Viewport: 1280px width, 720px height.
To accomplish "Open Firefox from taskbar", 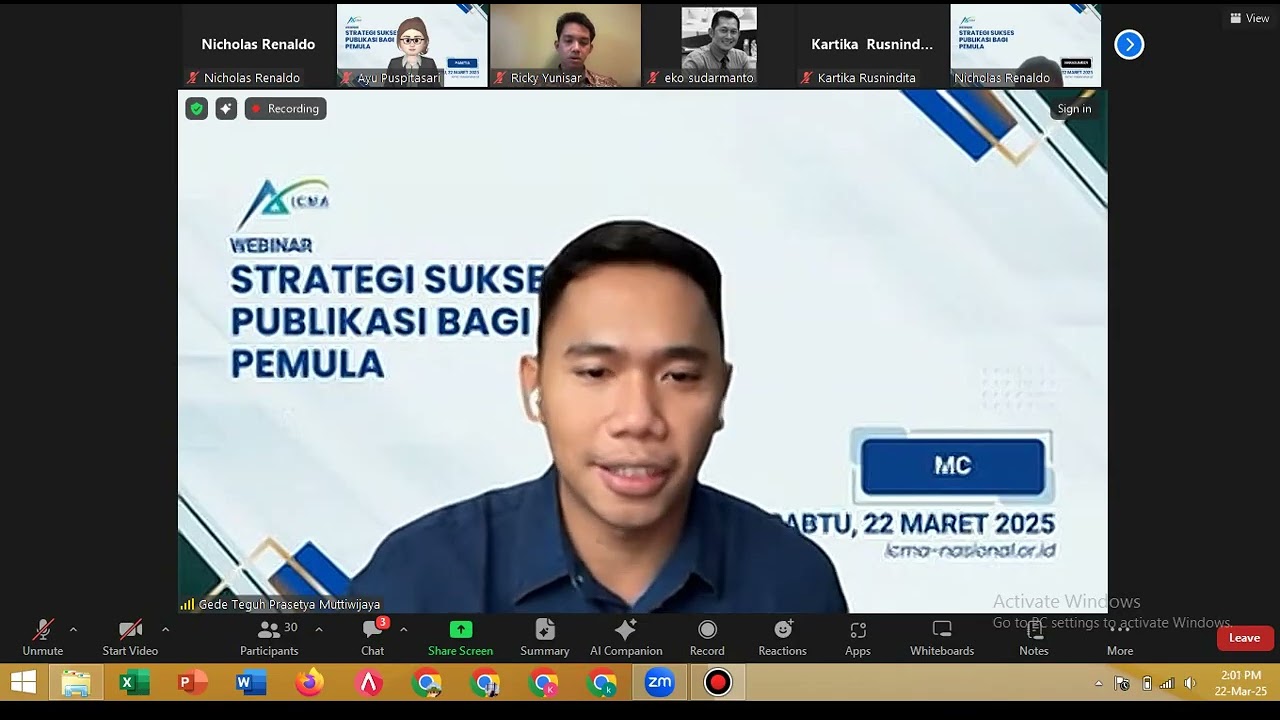I will click(309, 683).
